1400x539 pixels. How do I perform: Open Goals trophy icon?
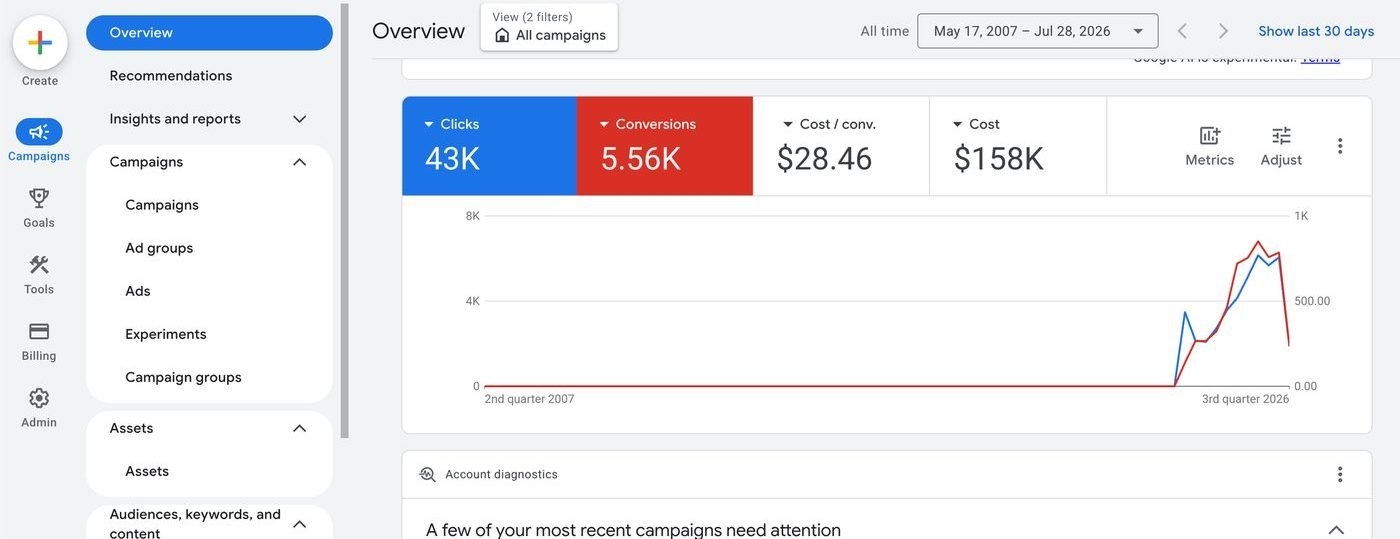[39, 198]
